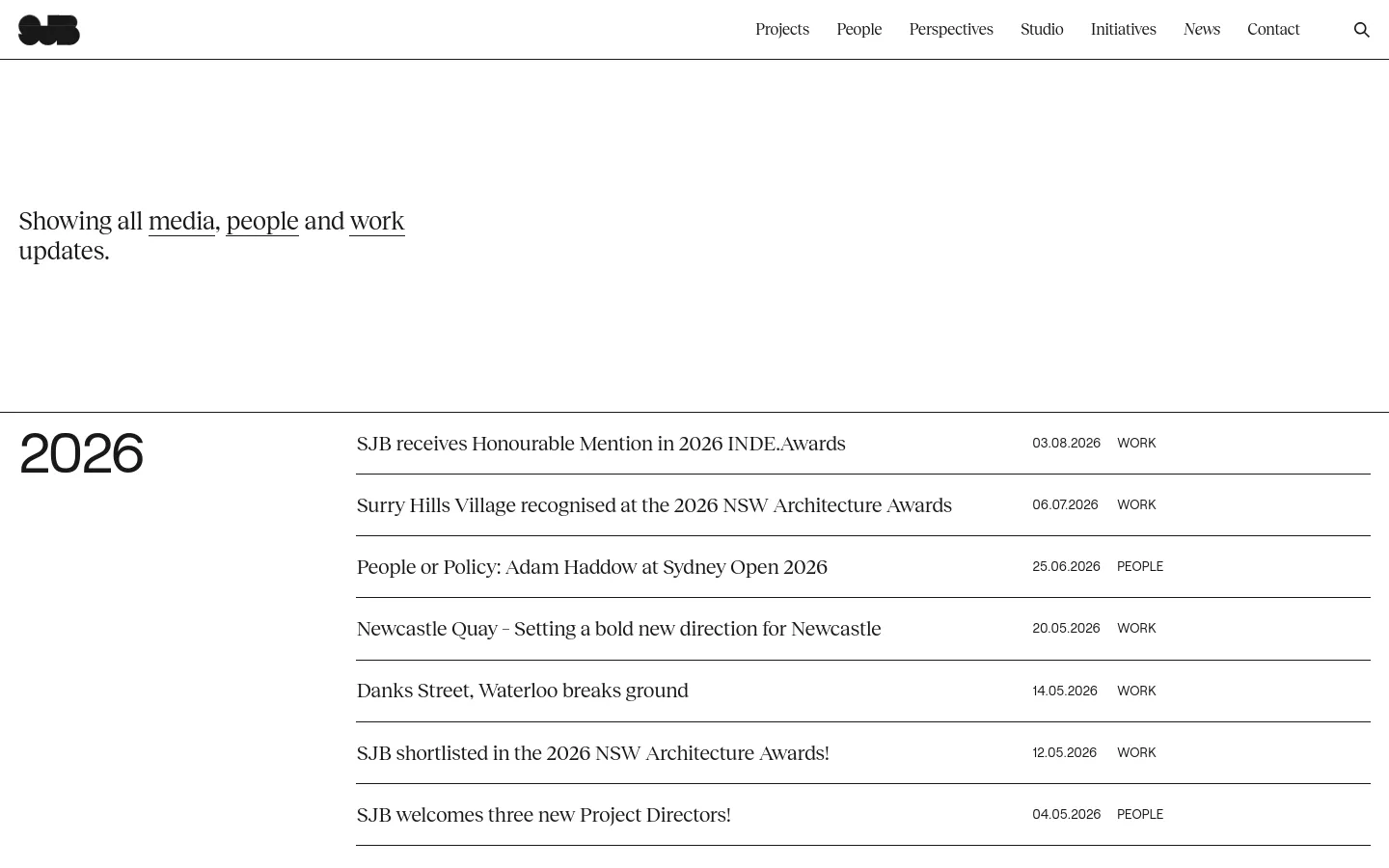This screenshot has width=1389, height=868.
Task: Click the date 03.08.2026
Action: click(1066, 444)
